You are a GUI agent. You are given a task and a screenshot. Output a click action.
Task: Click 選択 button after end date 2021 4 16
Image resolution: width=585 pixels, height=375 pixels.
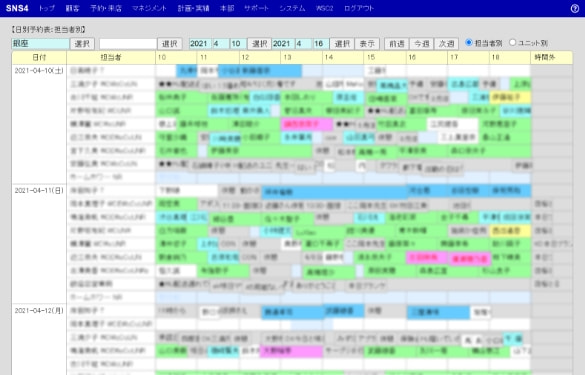[x=342, y=44]
